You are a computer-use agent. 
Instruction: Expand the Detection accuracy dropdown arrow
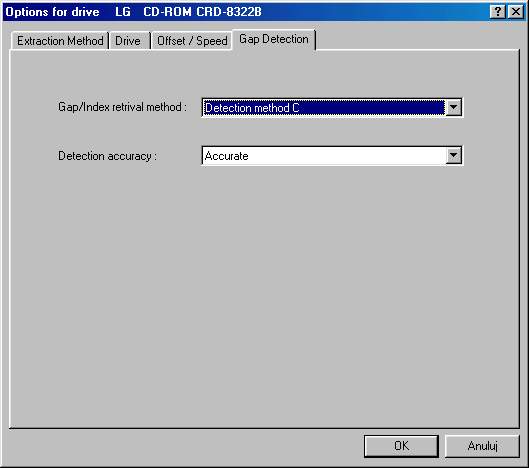tap(453, 156)
